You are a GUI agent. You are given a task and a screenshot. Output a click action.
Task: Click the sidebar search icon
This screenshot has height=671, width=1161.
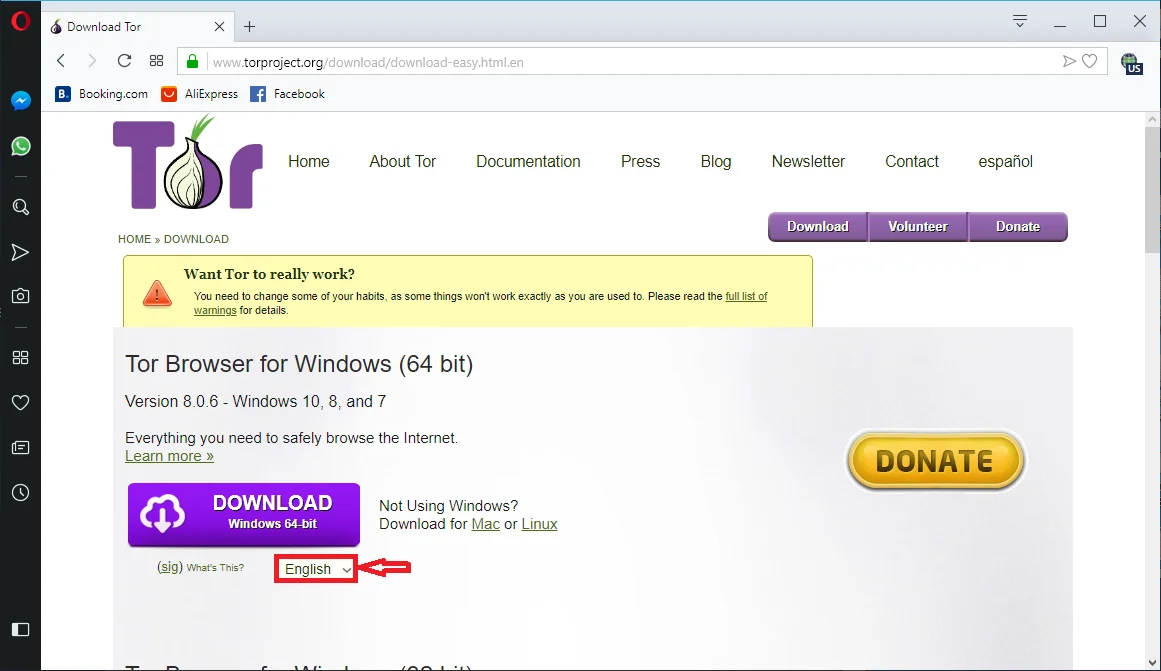coord(20,207)
